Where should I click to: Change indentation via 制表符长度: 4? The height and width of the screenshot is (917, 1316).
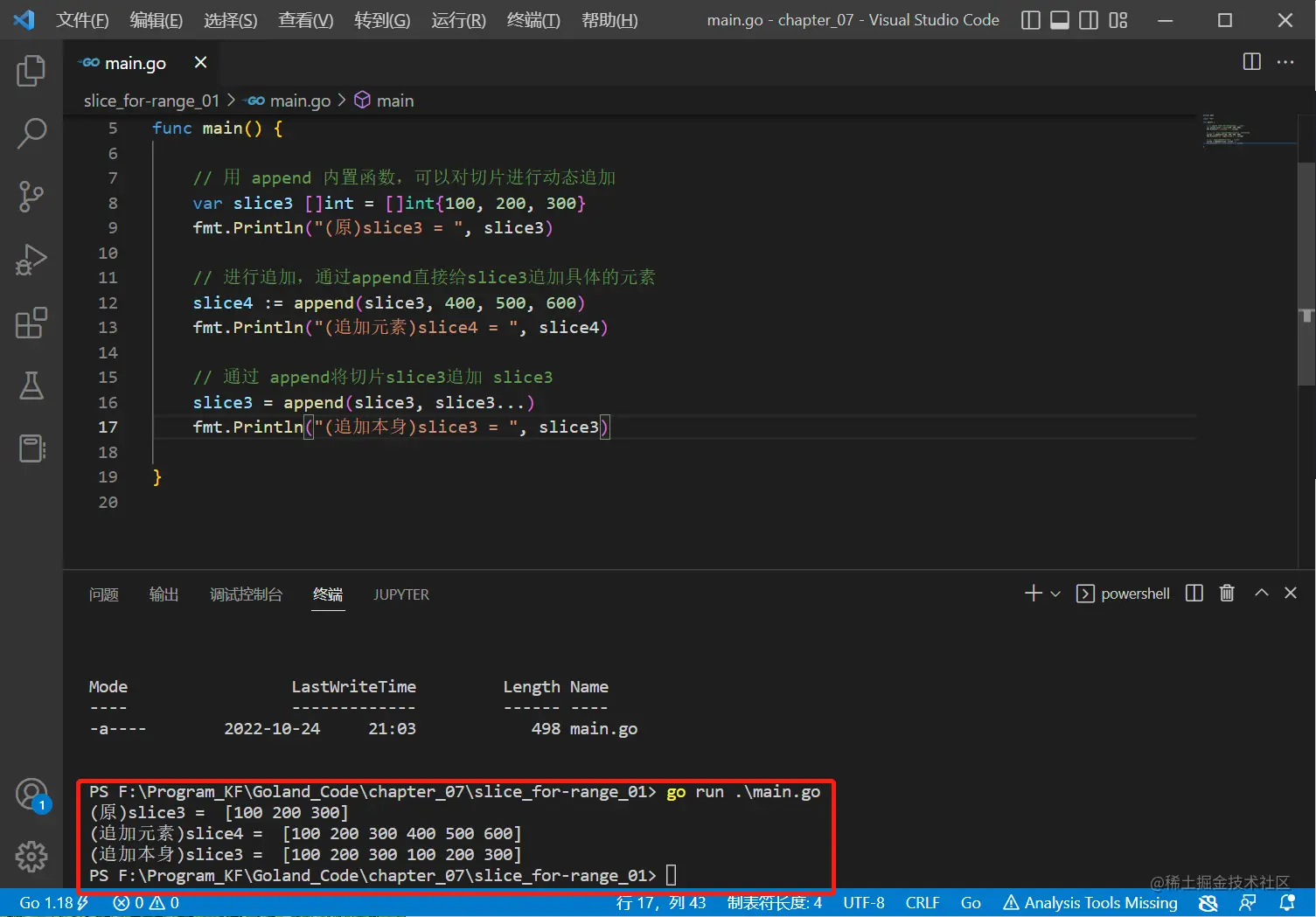(x=775, y=903)
